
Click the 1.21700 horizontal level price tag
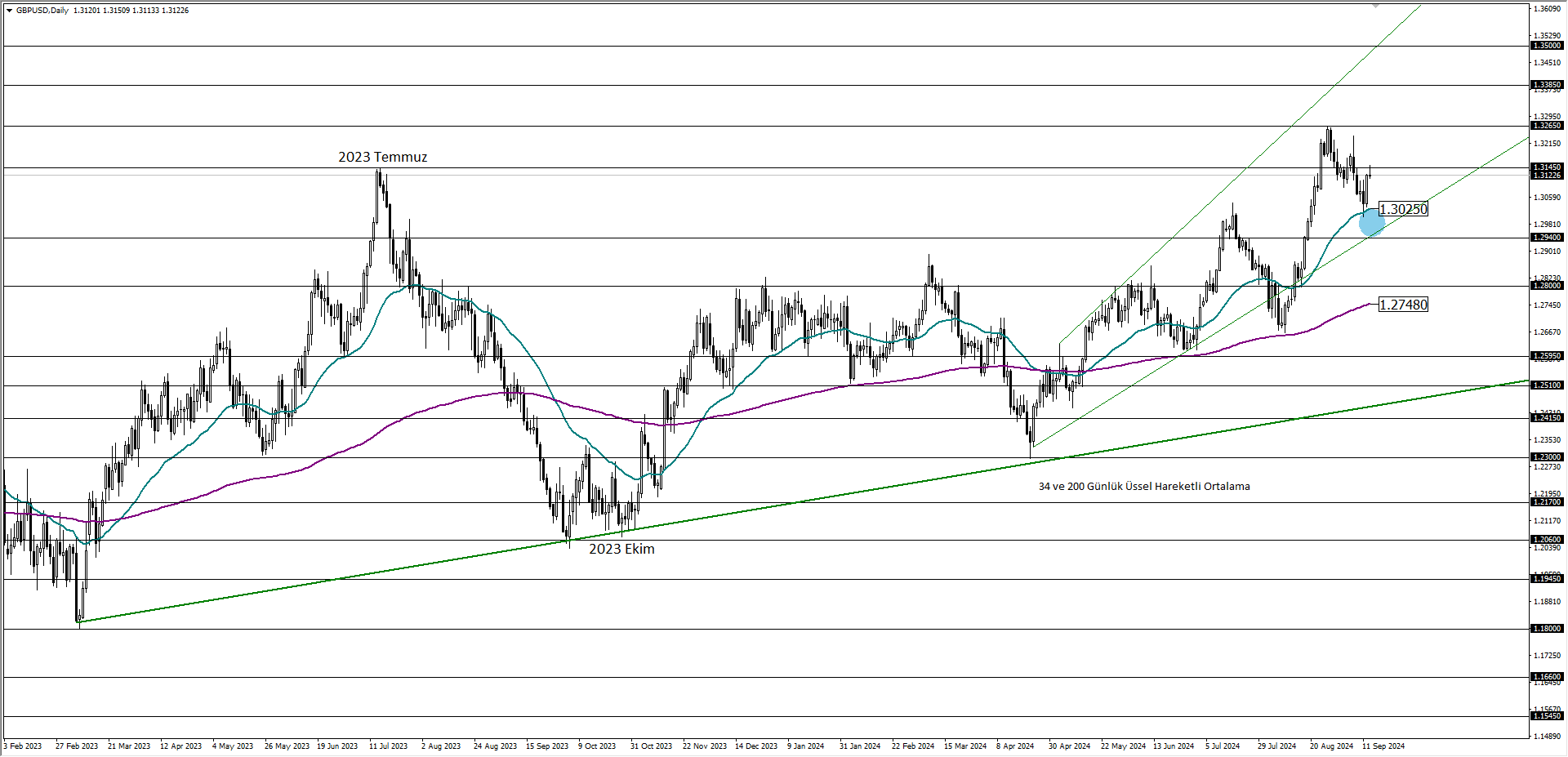pos(1547,502)
